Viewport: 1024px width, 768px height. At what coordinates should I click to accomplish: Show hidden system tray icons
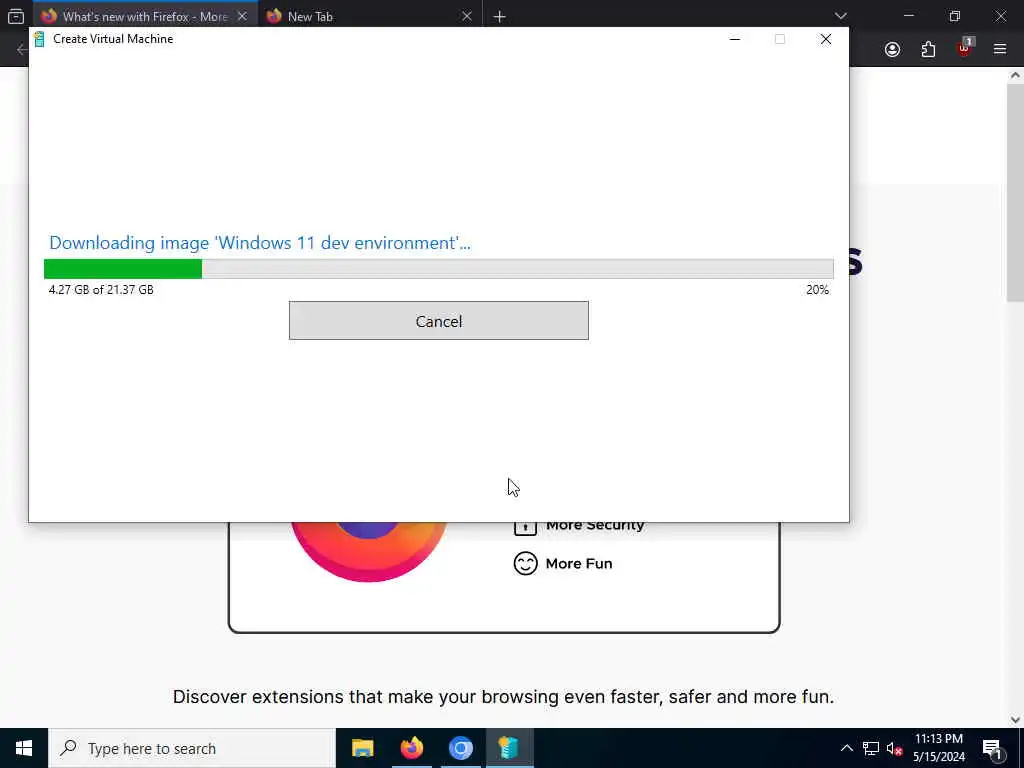846,748
